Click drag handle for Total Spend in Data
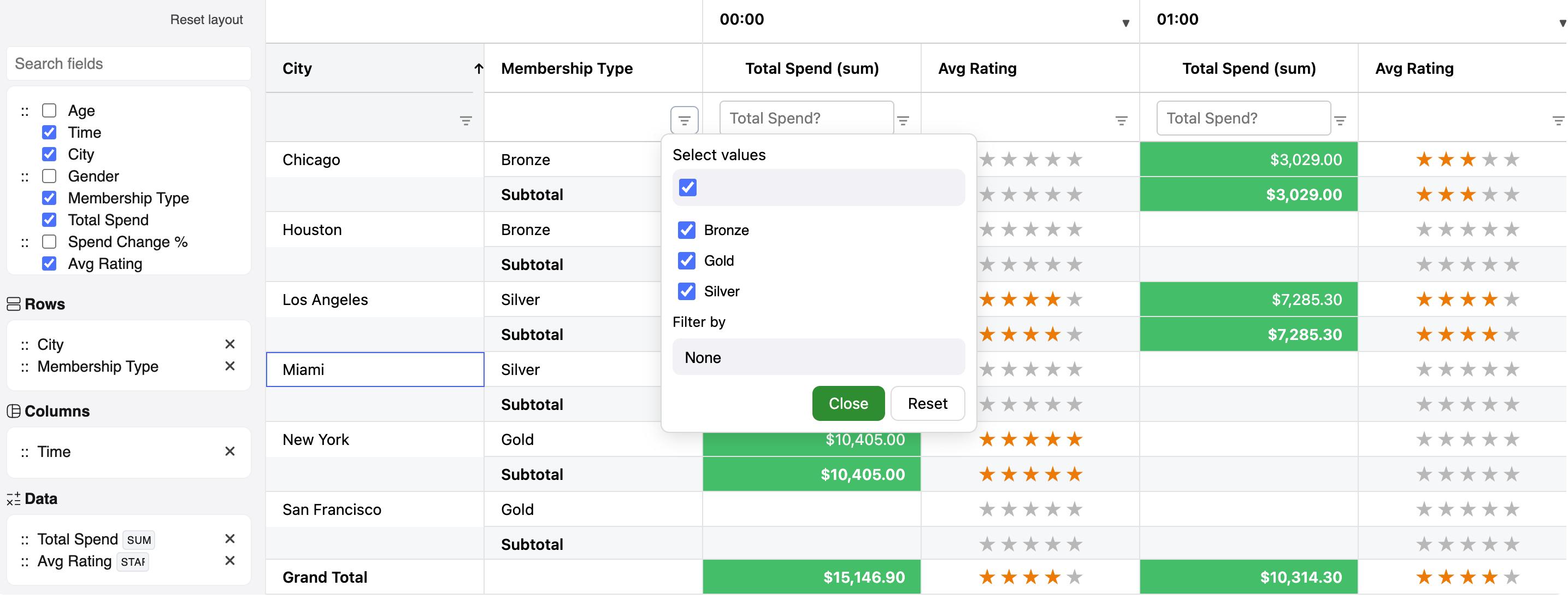 pos(25,540)
